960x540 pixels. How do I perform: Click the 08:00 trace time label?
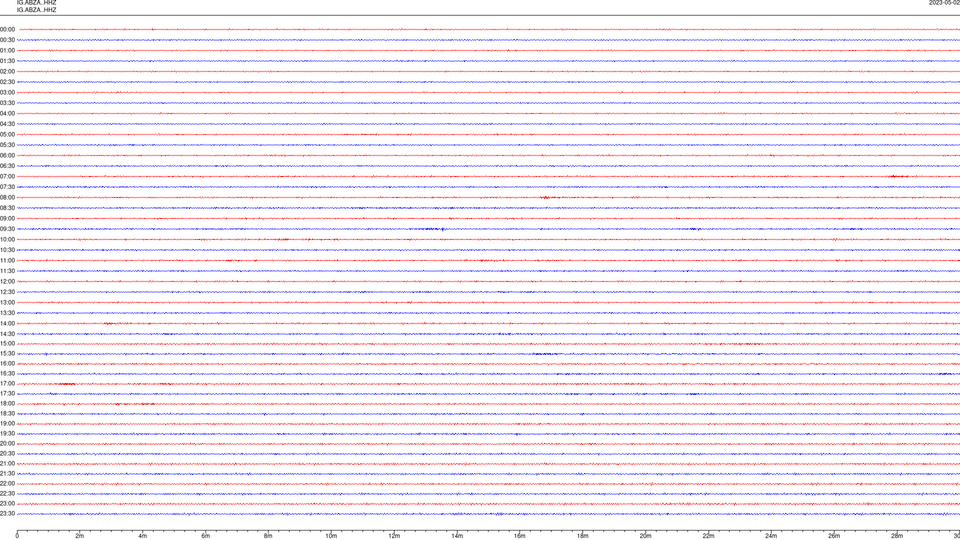pyautogui.click(x=7, y=198)
